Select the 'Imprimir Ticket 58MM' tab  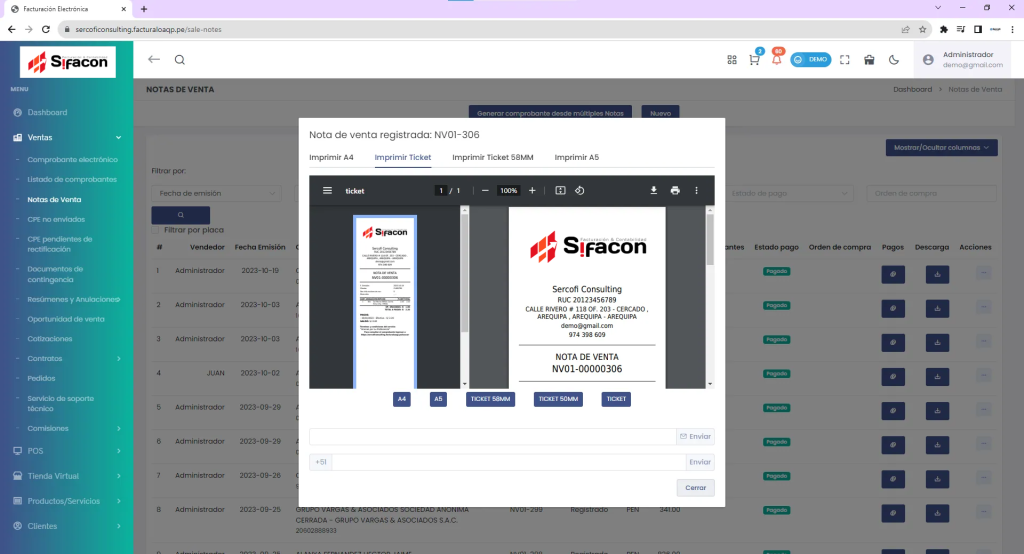[493, 157]
